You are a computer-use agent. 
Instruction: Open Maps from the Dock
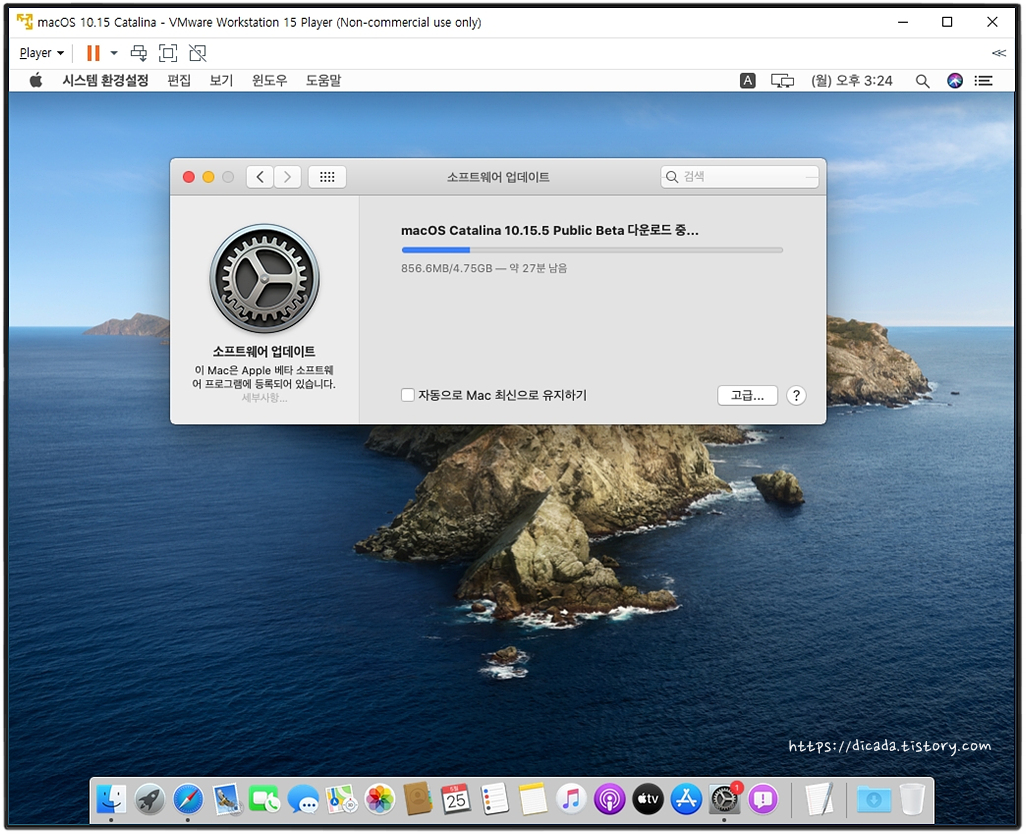(341, 799)
